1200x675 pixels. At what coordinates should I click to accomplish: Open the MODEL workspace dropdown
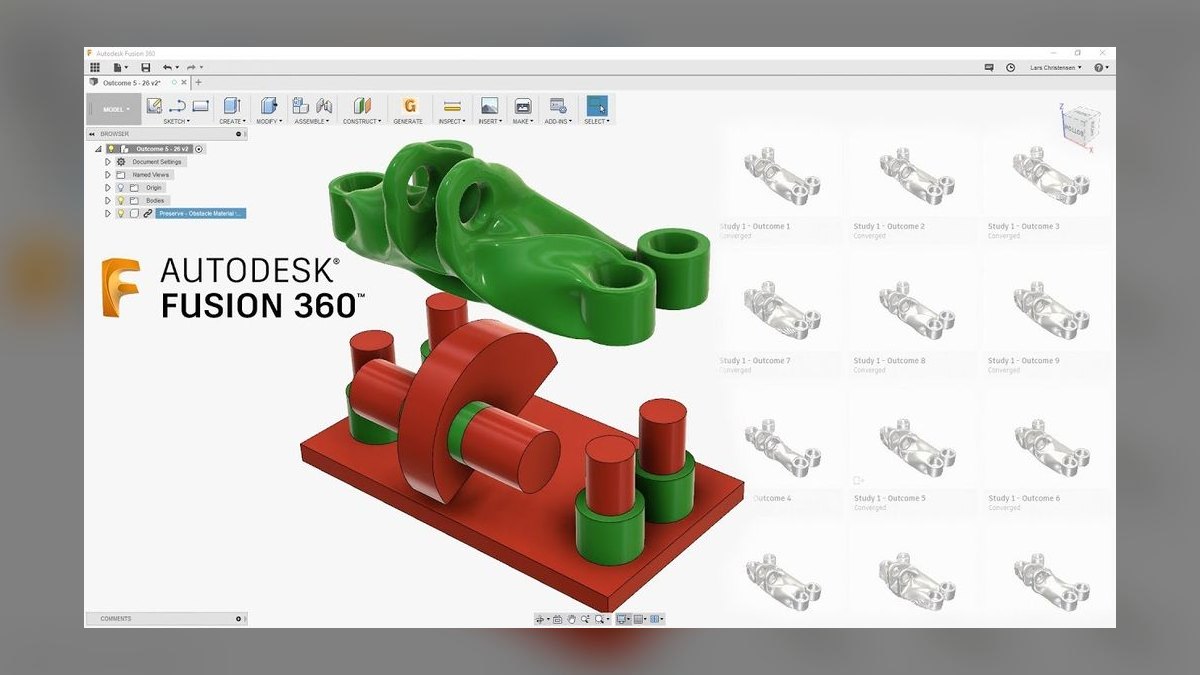click(113, 109)
